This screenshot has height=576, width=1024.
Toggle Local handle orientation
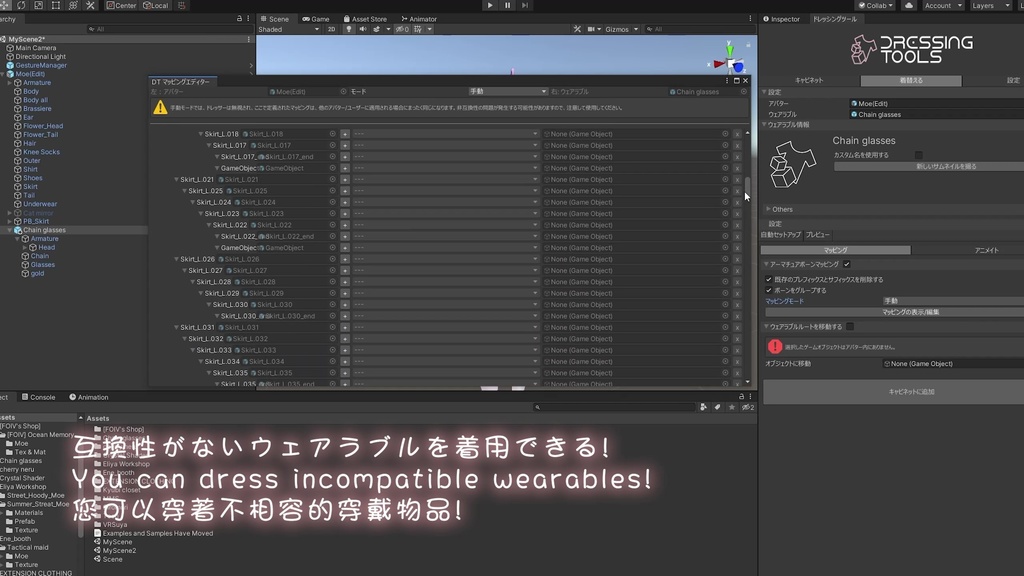point(156,5)
